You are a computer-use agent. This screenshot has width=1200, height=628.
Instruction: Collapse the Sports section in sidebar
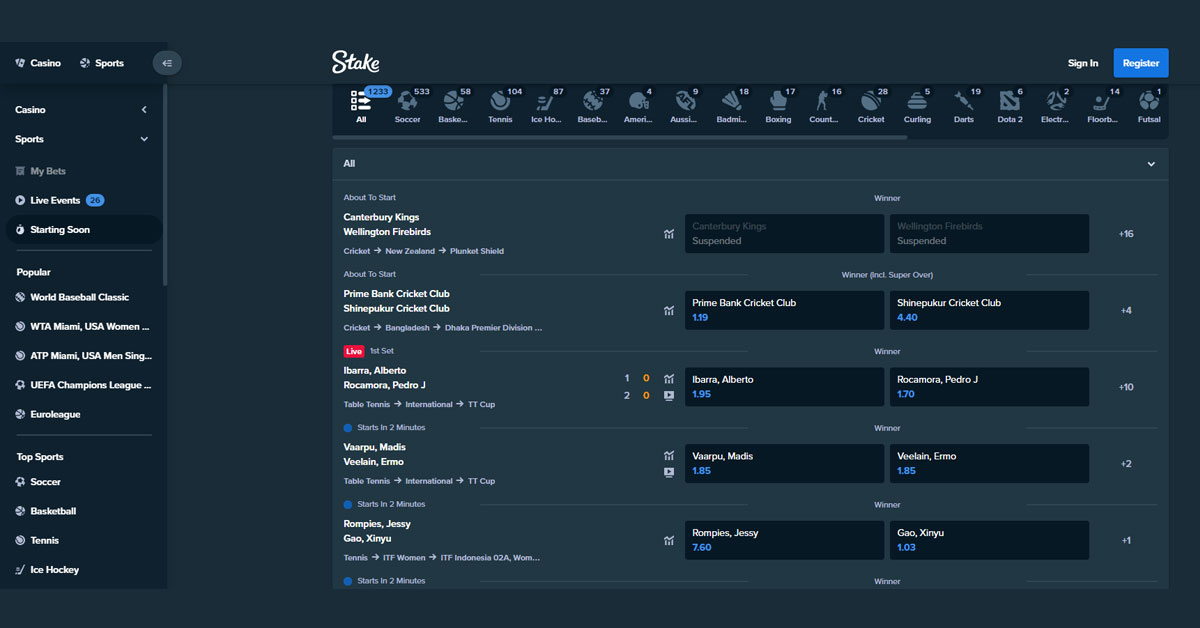point(144,139)
